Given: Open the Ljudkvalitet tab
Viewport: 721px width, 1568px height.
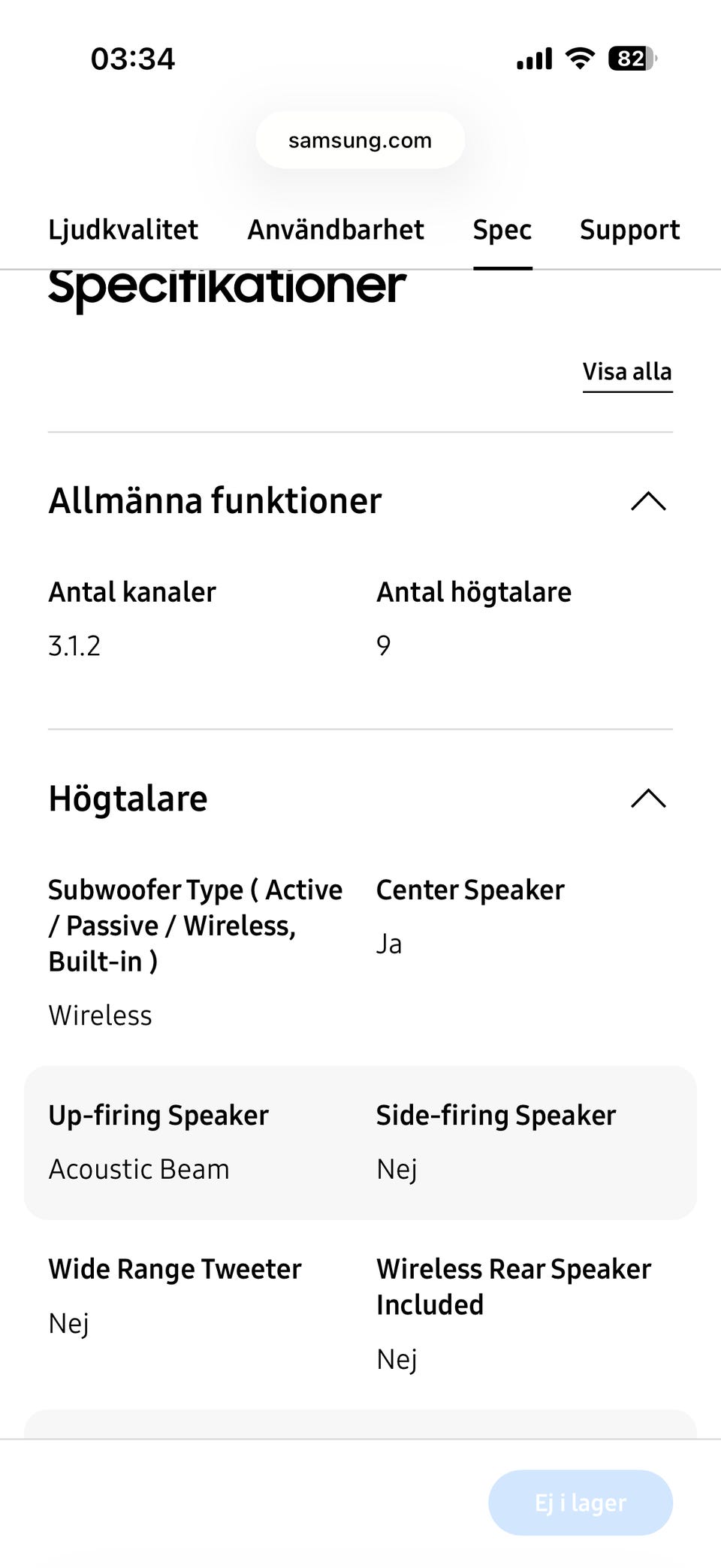Looking at the screenshot, I should 123,230.
